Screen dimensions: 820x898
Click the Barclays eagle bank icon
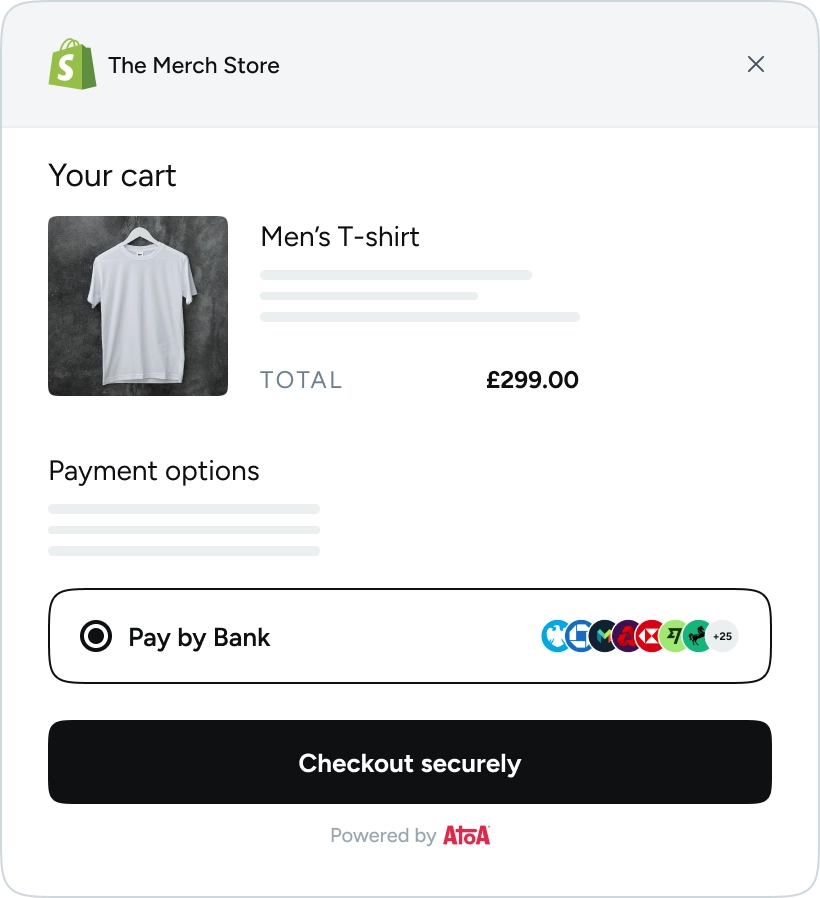pyautogui.click(x=554, y=636)
